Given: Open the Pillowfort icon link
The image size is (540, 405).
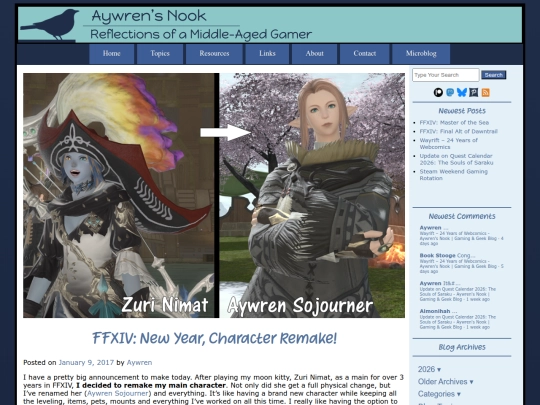Looking at the screenshot, I should click(474, 92).
